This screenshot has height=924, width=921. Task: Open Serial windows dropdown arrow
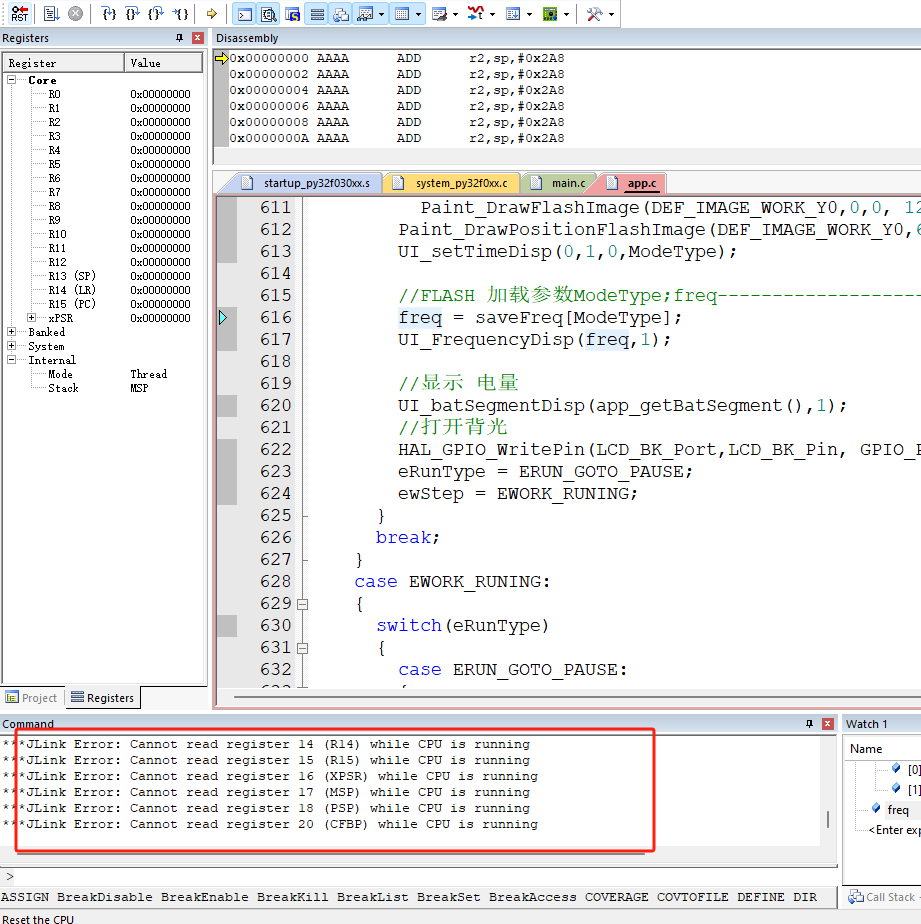[455, 14]
